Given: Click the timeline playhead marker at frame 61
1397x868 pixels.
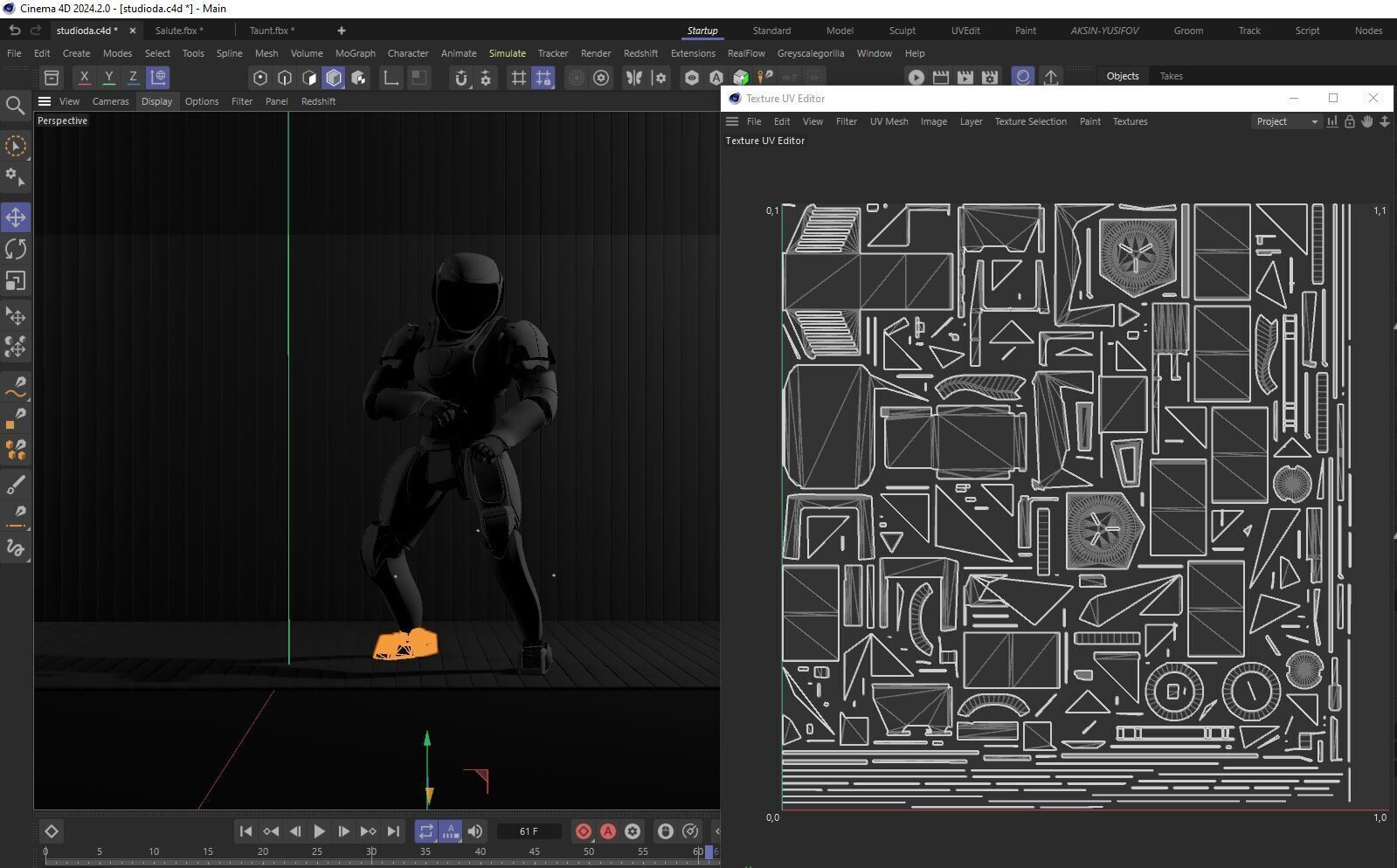Looking at the screenshot, I should tap(709, 851).
